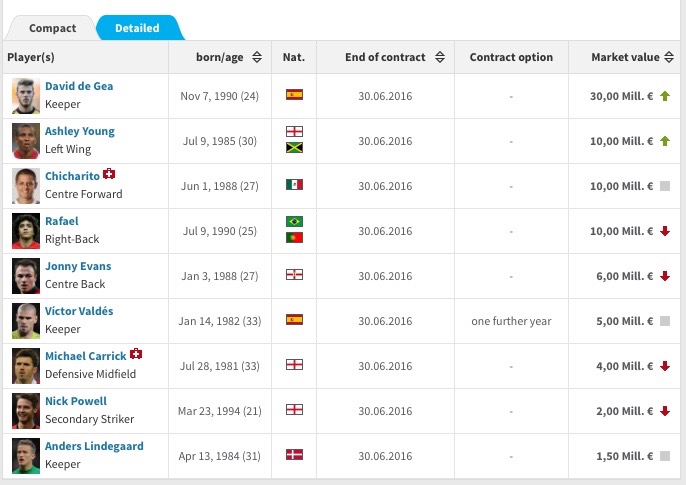
Task: Click Victor Valdés's portrait thumbnail
Action: coord(26,320)
